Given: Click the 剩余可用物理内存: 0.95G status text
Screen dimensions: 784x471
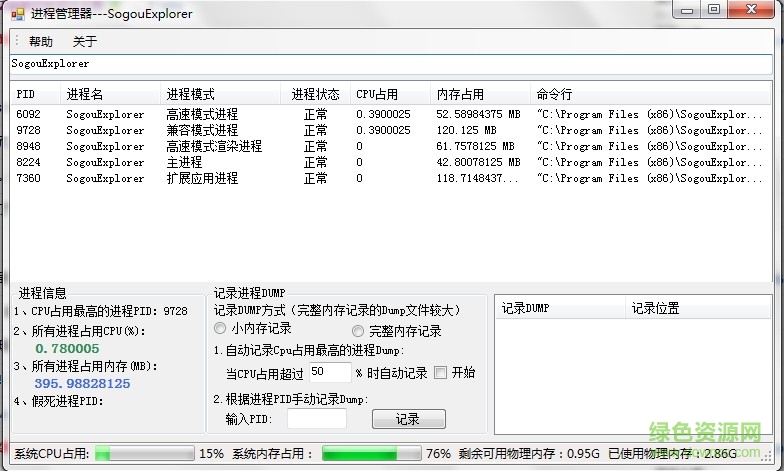Looking at the screenshot, I should point(529,454).
